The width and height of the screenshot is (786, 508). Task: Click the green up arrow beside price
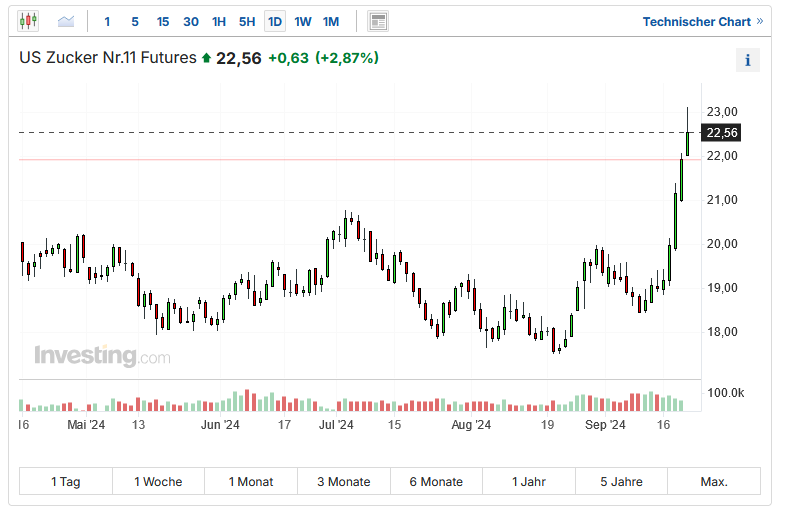click(x=206, y=58)
